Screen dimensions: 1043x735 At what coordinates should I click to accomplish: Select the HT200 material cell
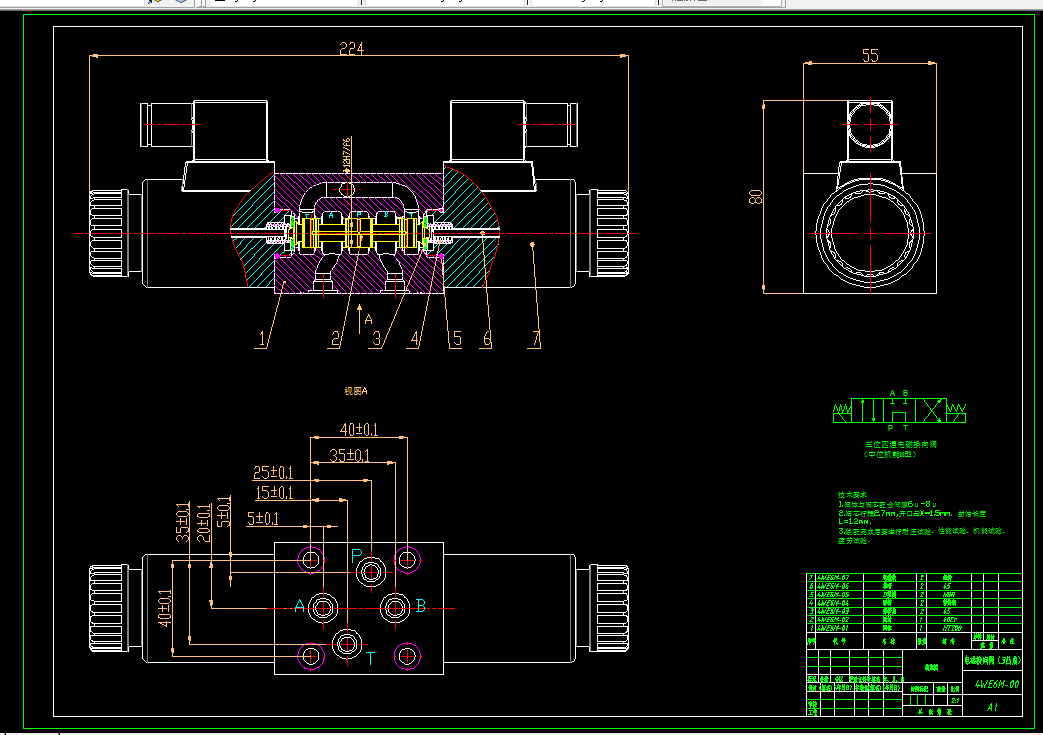[952, 628]
